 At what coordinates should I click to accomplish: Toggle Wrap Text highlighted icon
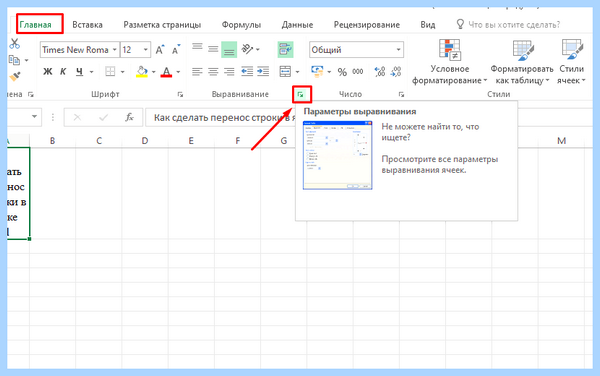[x=285, y=50]
